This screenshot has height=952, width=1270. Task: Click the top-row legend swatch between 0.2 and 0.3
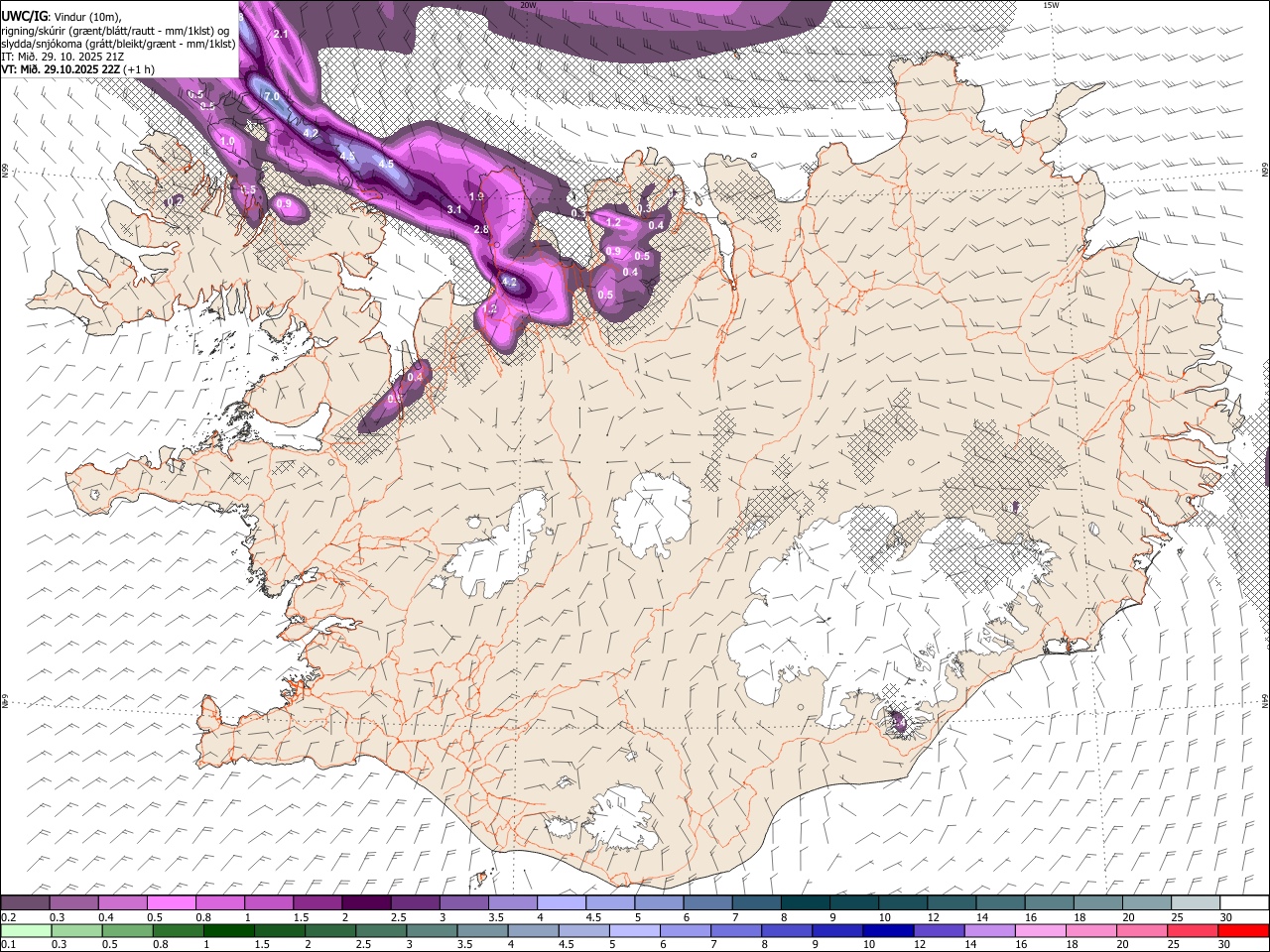[25, 903]
